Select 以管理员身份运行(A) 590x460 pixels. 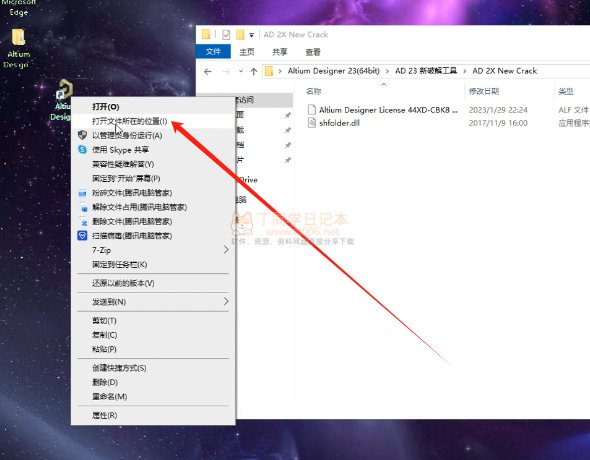[x=154, y=135]
